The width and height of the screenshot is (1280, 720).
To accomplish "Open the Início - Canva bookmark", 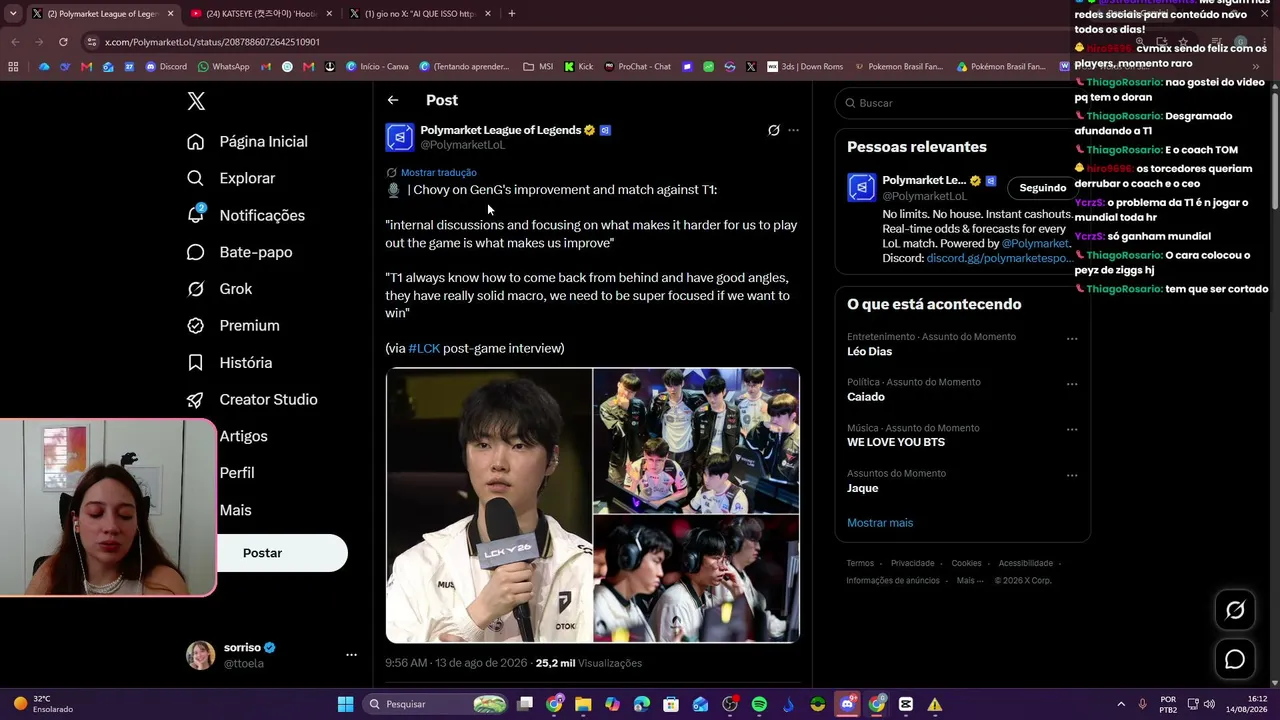I will [x=377, y=67].
